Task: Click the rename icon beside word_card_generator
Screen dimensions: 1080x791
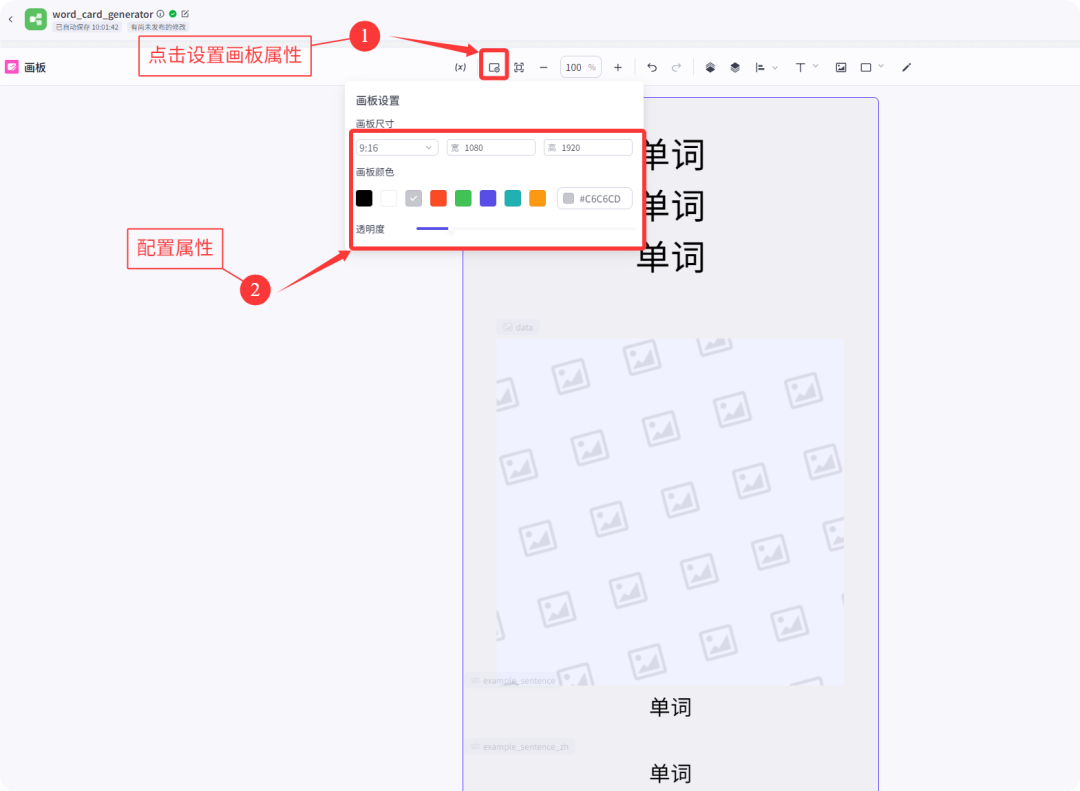Action: 185,14
